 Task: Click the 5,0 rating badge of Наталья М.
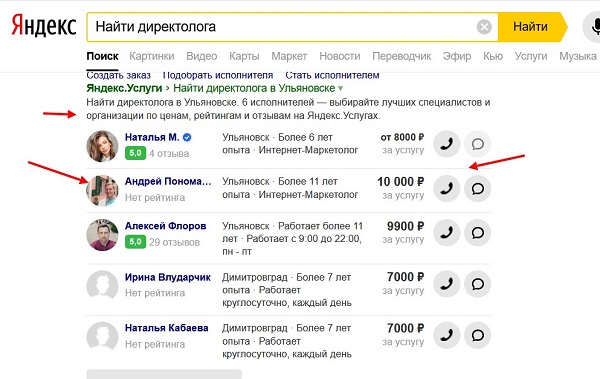pos(135,153)
